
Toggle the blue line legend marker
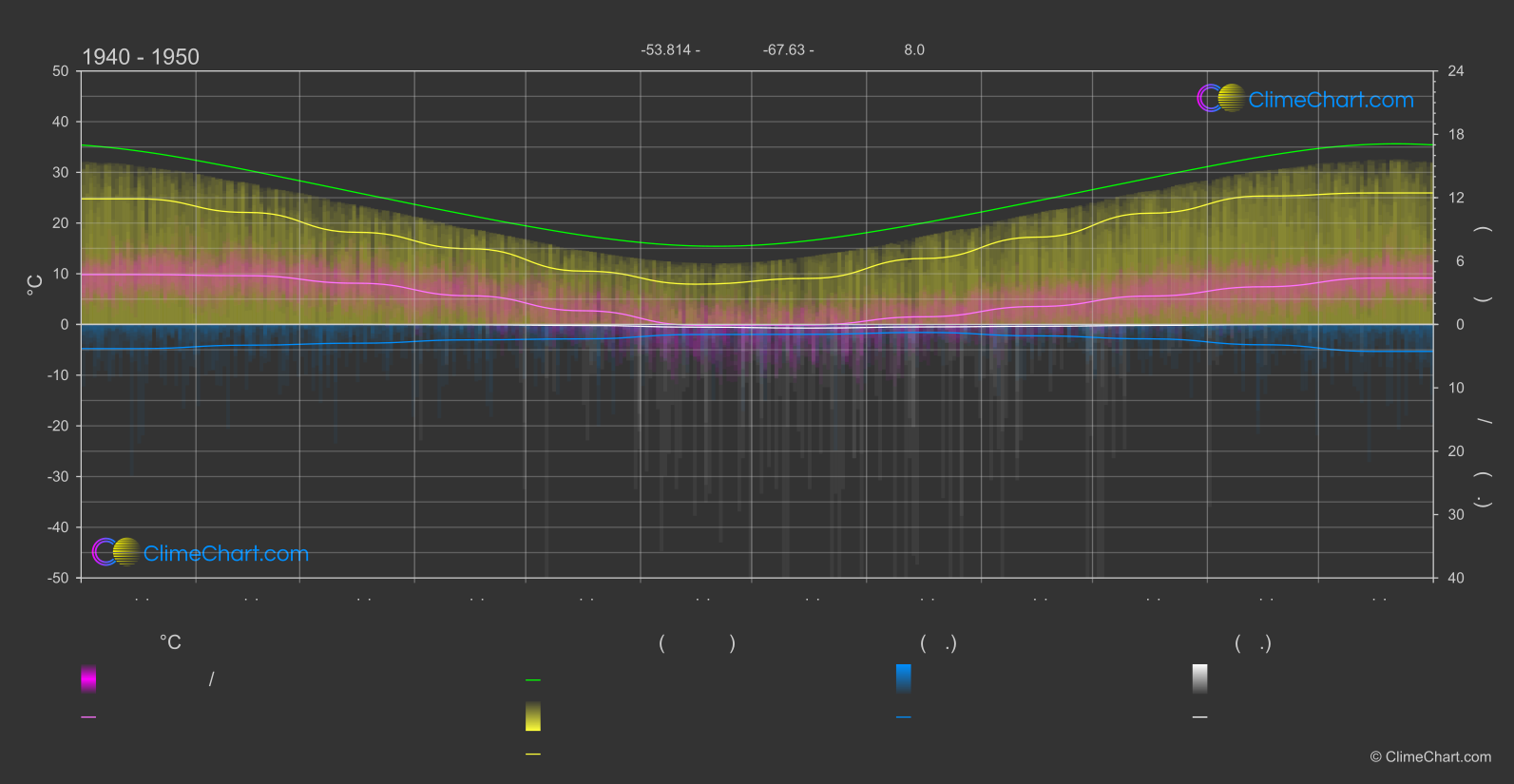[x=904, y=717]
